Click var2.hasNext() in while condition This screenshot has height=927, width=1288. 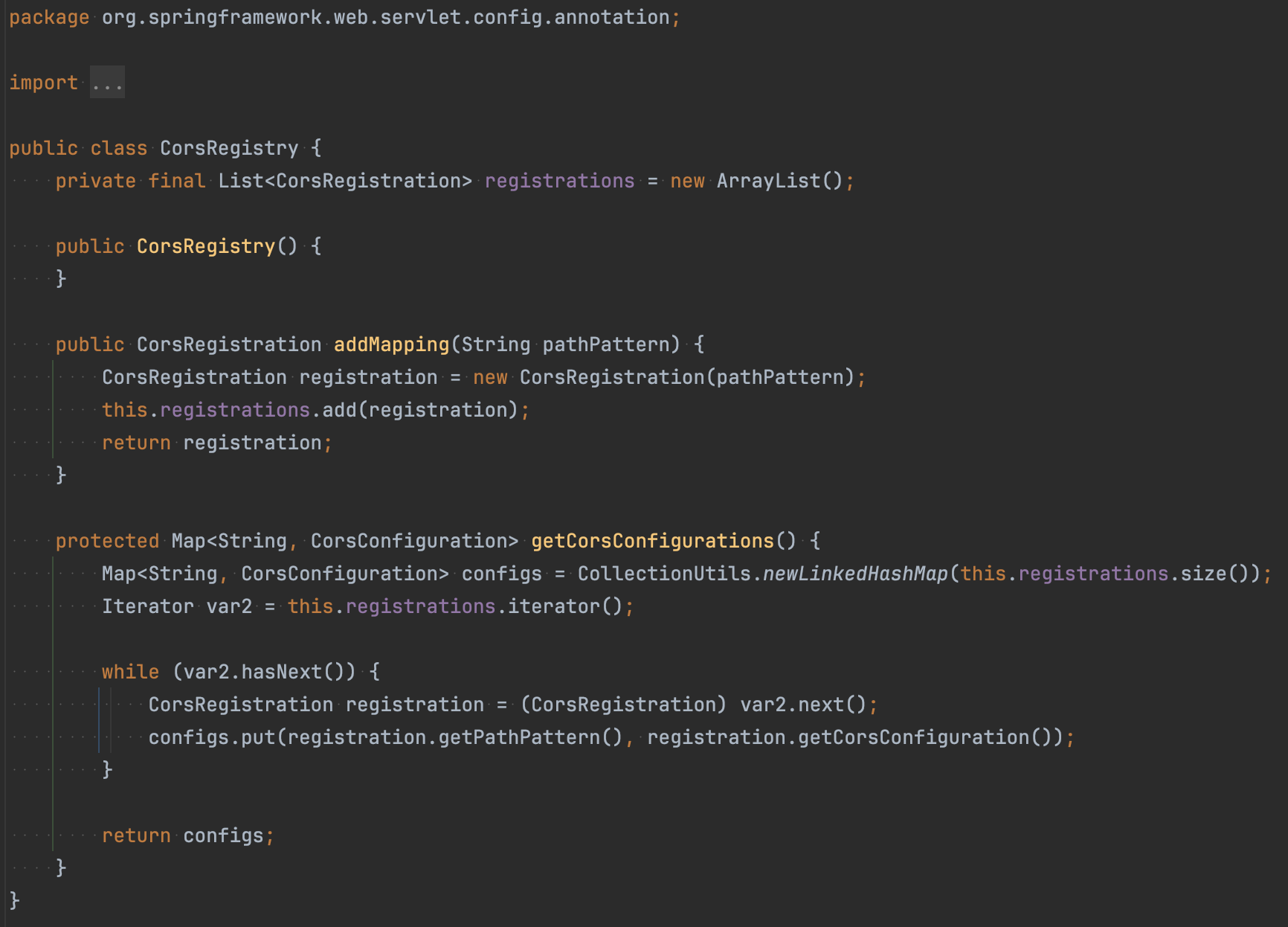click(x=264, y=672)
